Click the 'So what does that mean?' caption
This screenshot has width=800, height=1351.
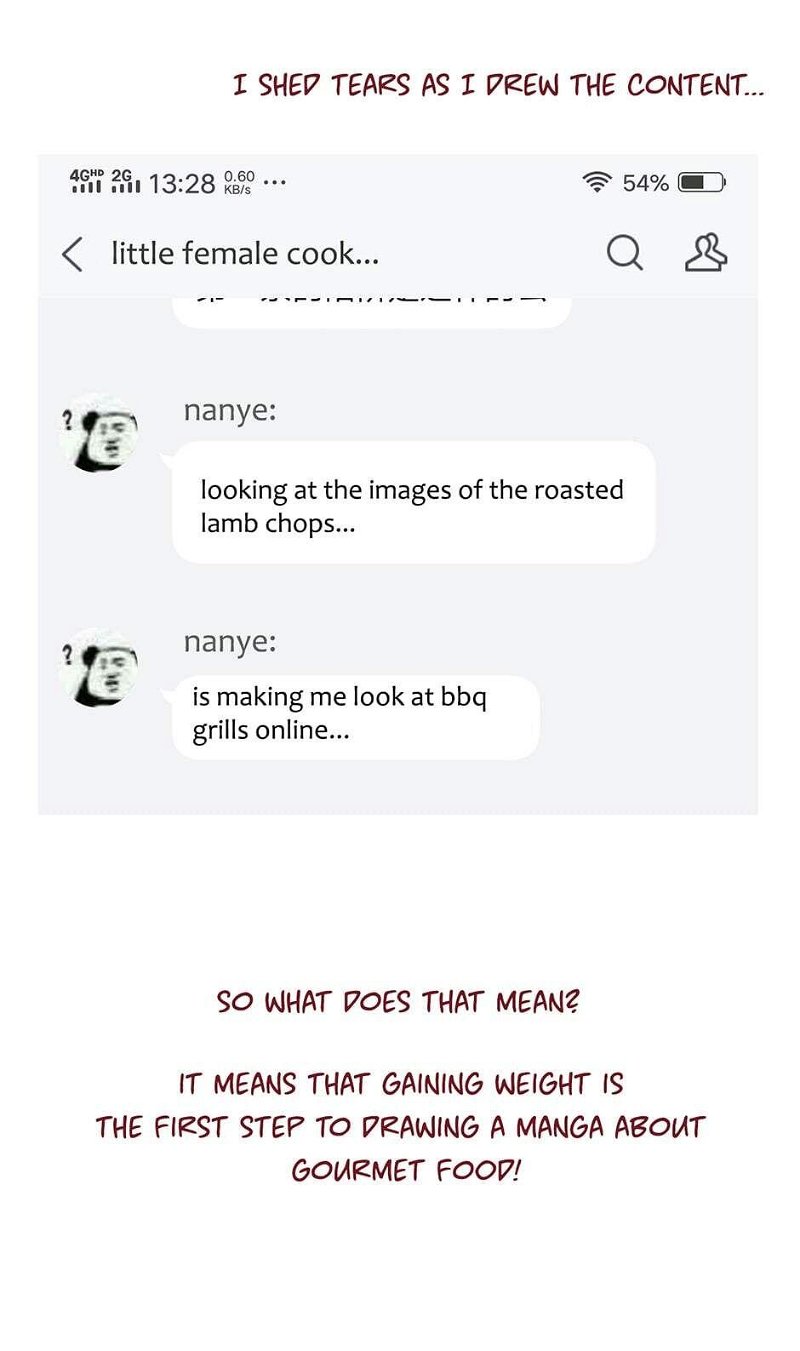398,1001
